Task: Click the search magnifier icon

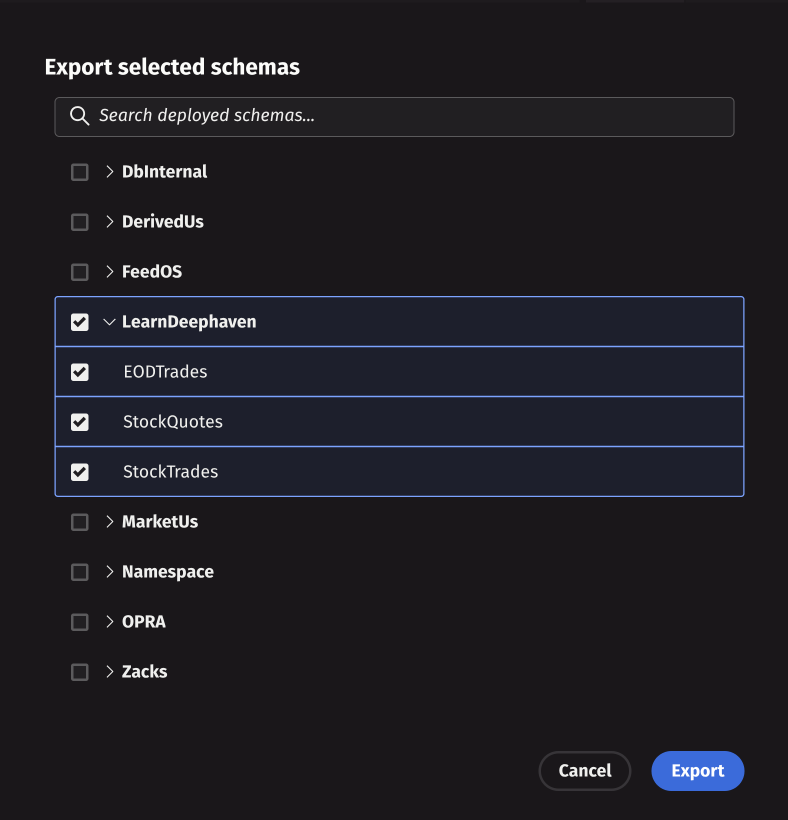Action: point(80,116)
